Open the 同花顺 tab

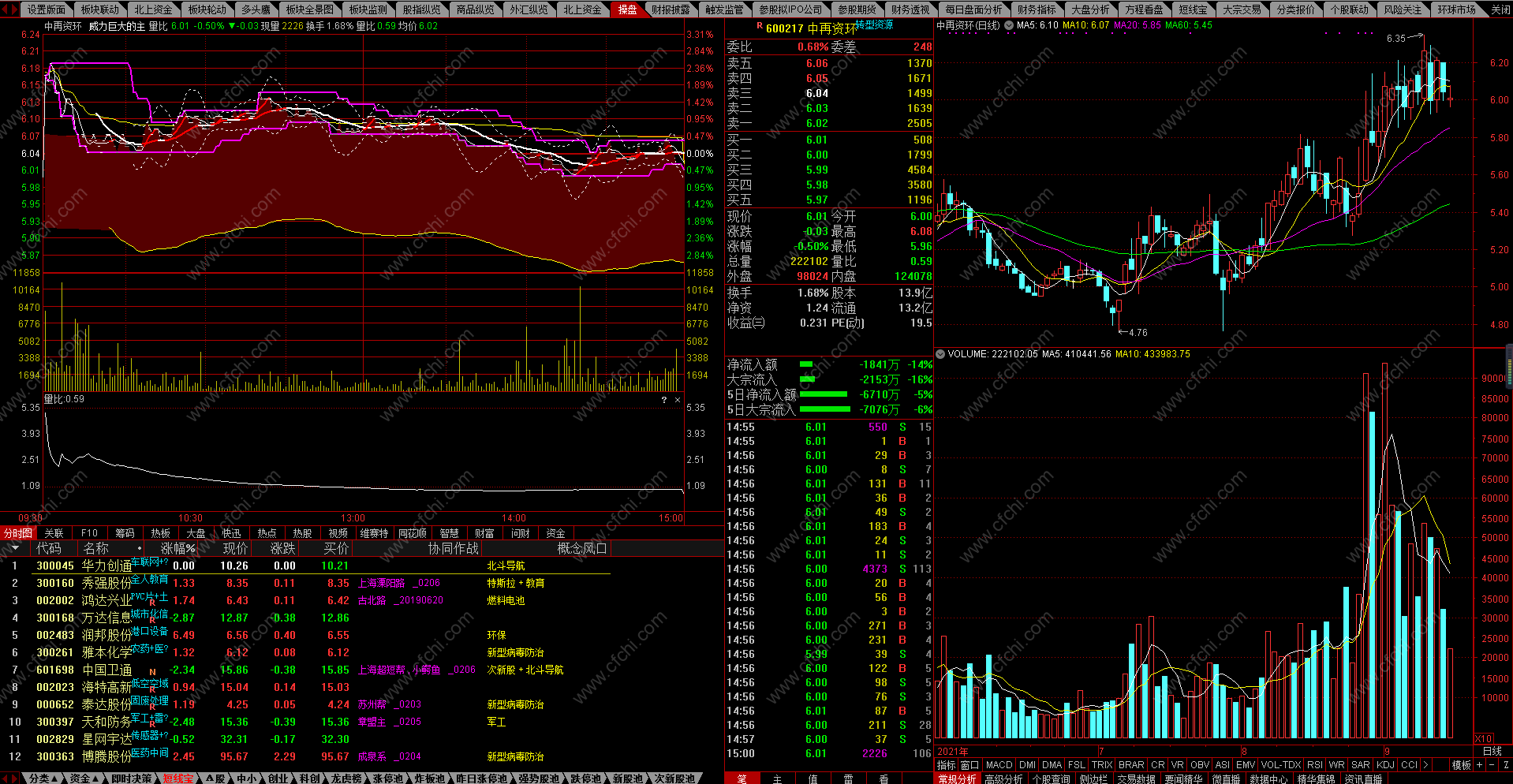tap(413, 533)
